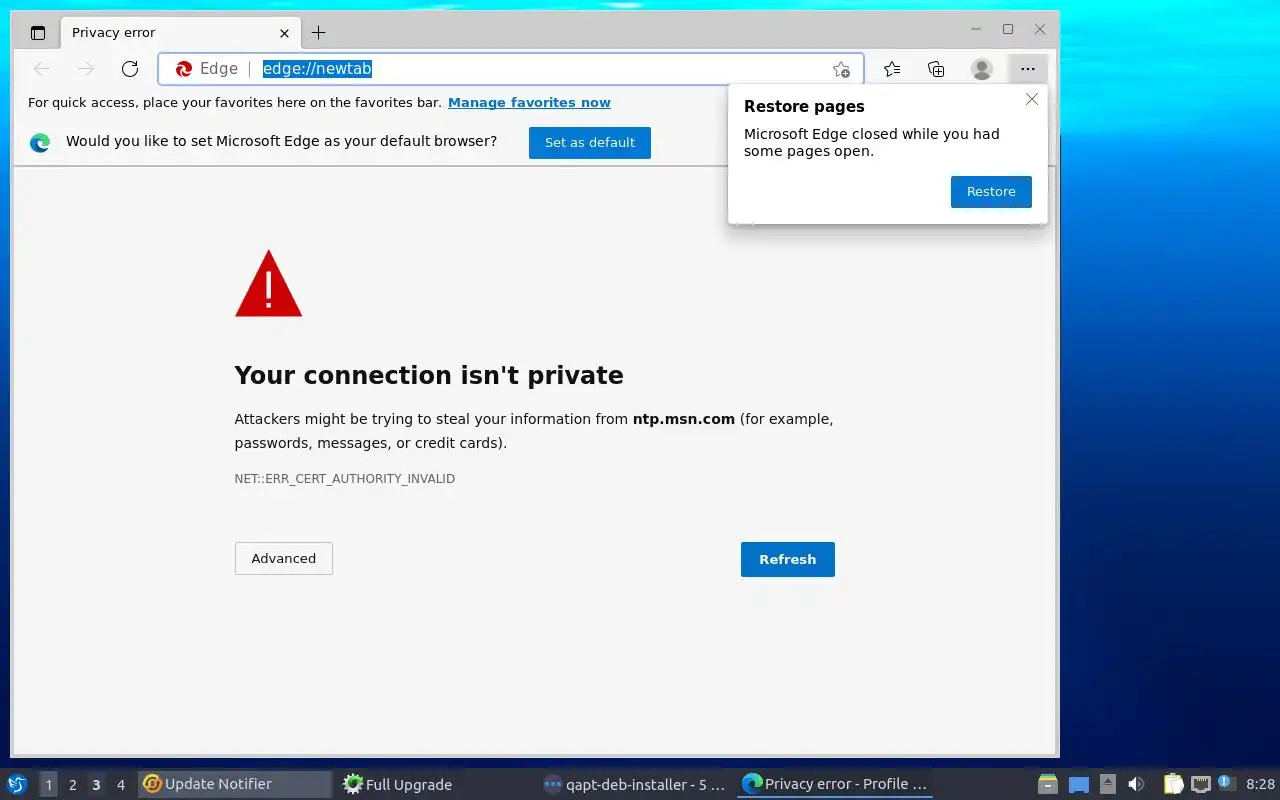This screenshot has width=1280, height=800.
Task: Open qapt-deb-installer from the taskbar
Action: pos(635,784)
